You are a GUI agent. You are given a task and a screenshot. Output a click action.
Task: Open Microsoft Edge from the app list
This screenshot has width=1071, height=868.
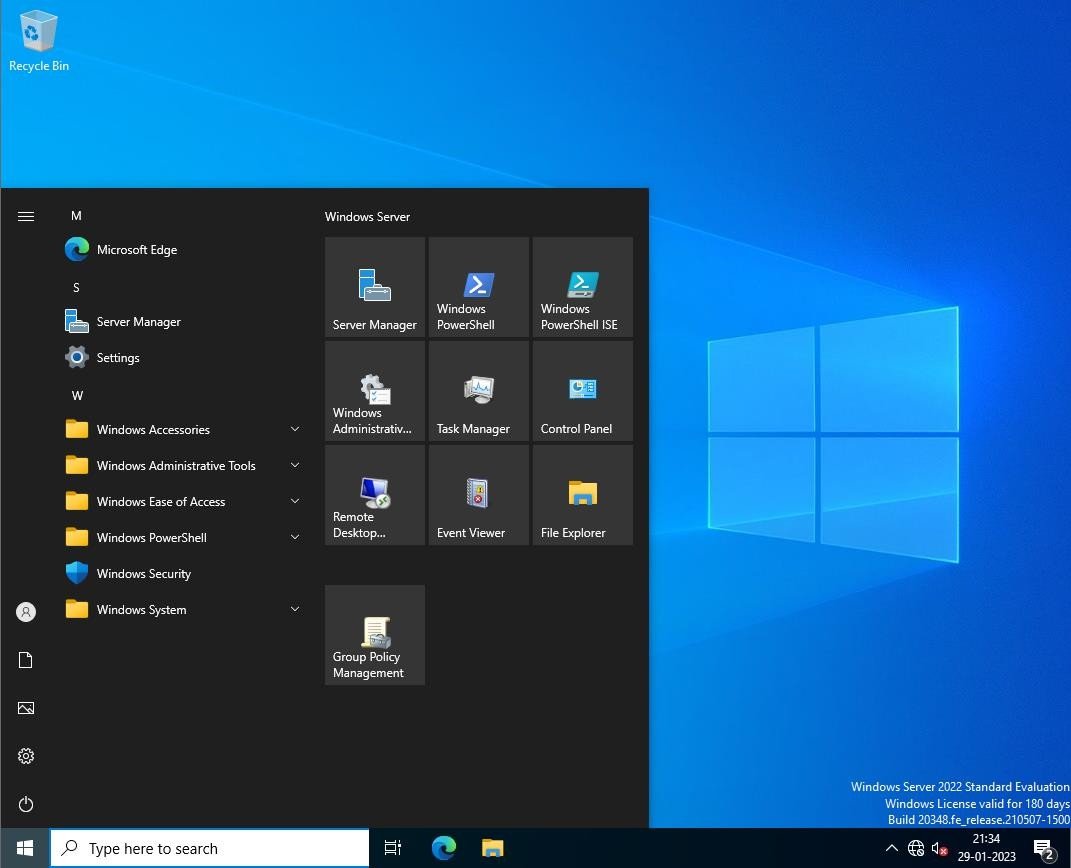point(183,250)
